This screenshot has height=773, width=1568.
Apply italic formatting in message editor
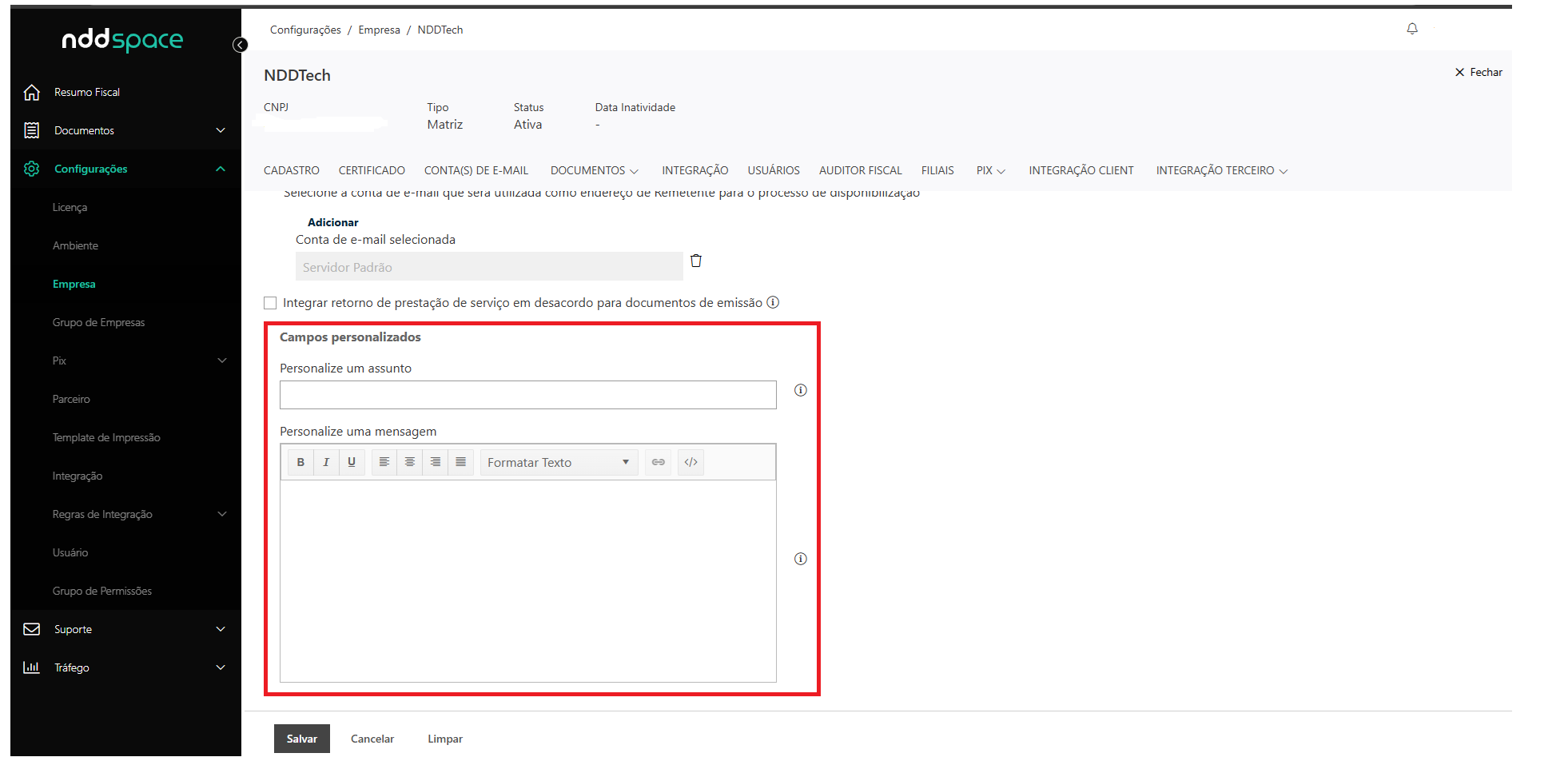(326, 462)
